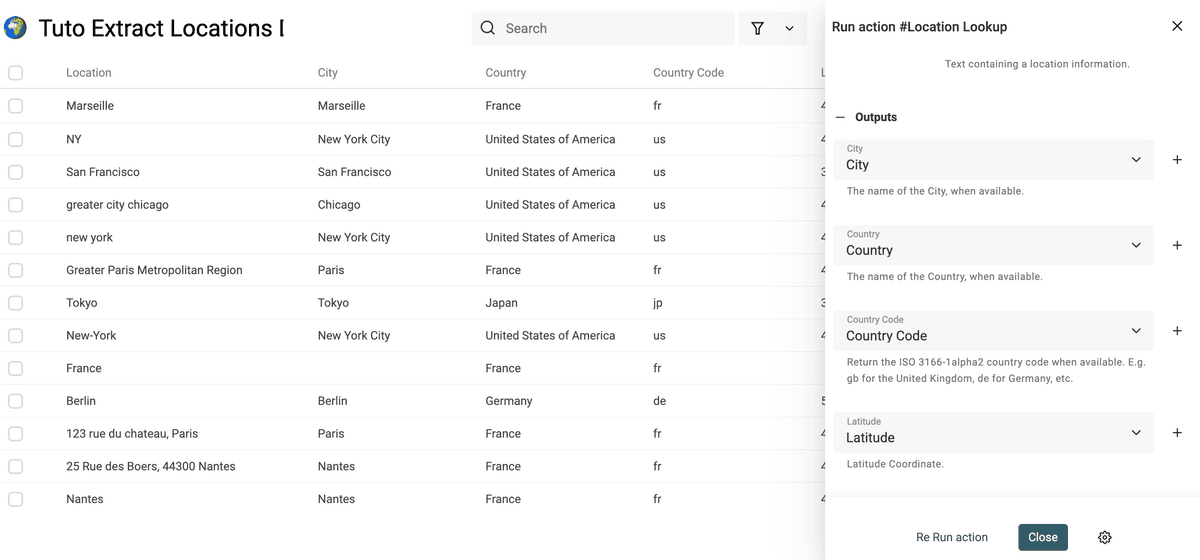The width and height of the screenshot is (1200, 560).
Task: Close the Run action panel with X
Action: (1177, 26)
